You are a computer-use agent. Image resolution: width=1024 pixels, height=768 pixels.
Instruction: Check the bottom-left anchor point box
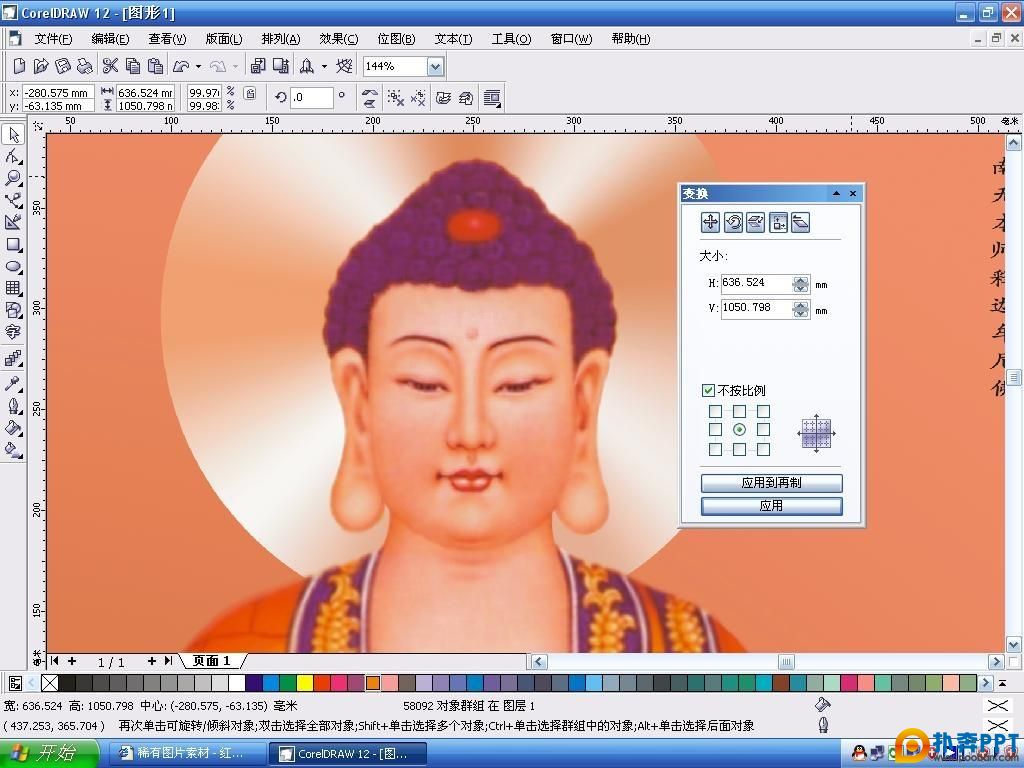click(715, 449)
